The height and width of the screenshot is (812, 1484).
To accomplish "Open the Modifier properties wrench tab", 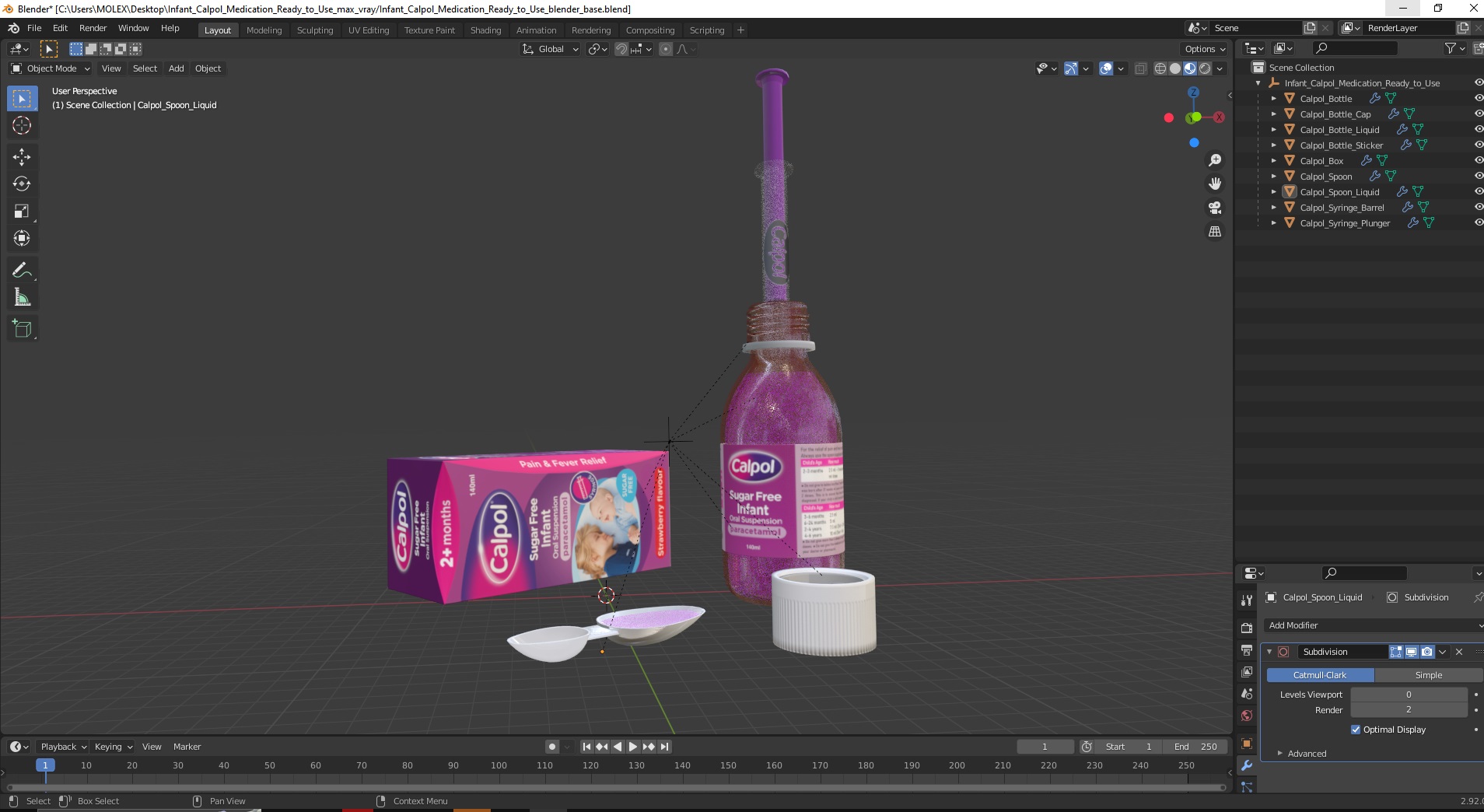I will point(1247,765).
